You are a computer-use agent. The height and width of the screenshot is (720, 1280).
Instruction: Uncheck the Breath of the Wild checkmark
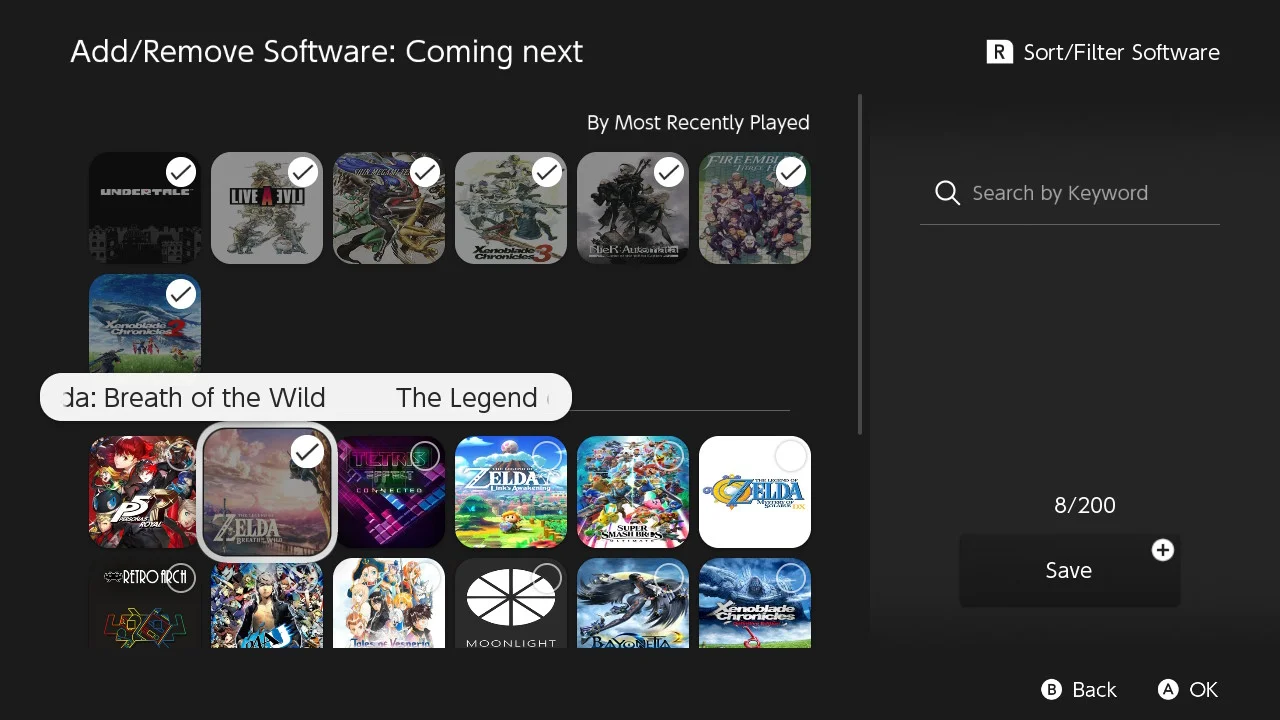[x=307, y=453]
